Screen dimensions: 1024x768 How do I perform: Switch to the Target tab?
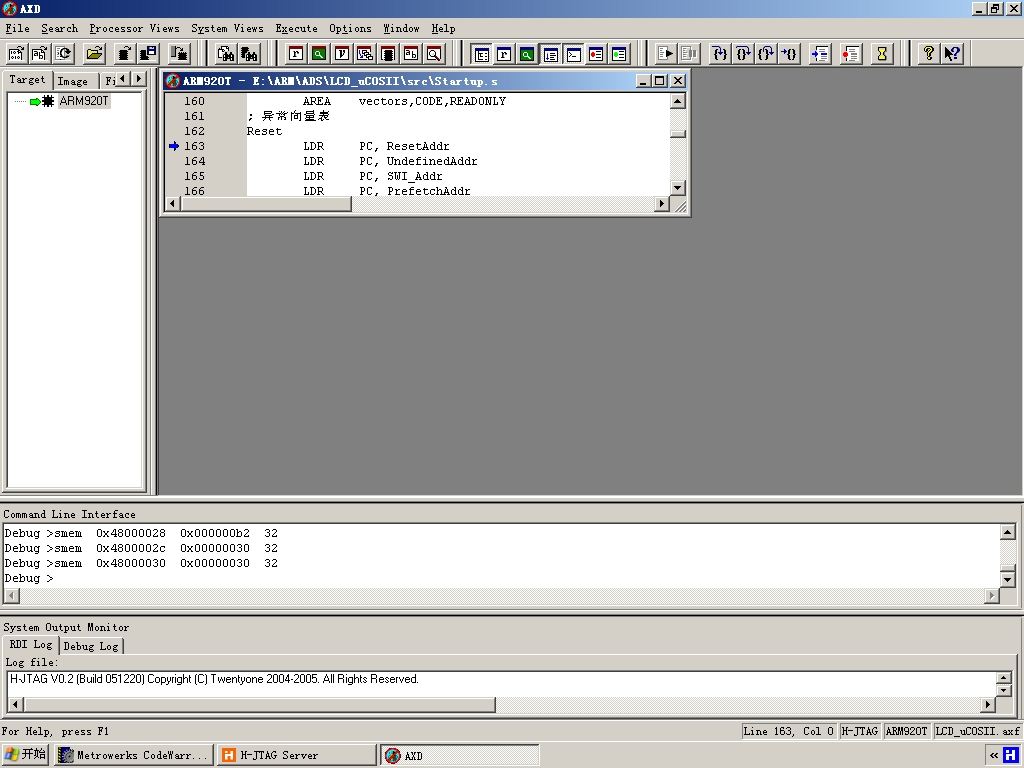point(27,80)
